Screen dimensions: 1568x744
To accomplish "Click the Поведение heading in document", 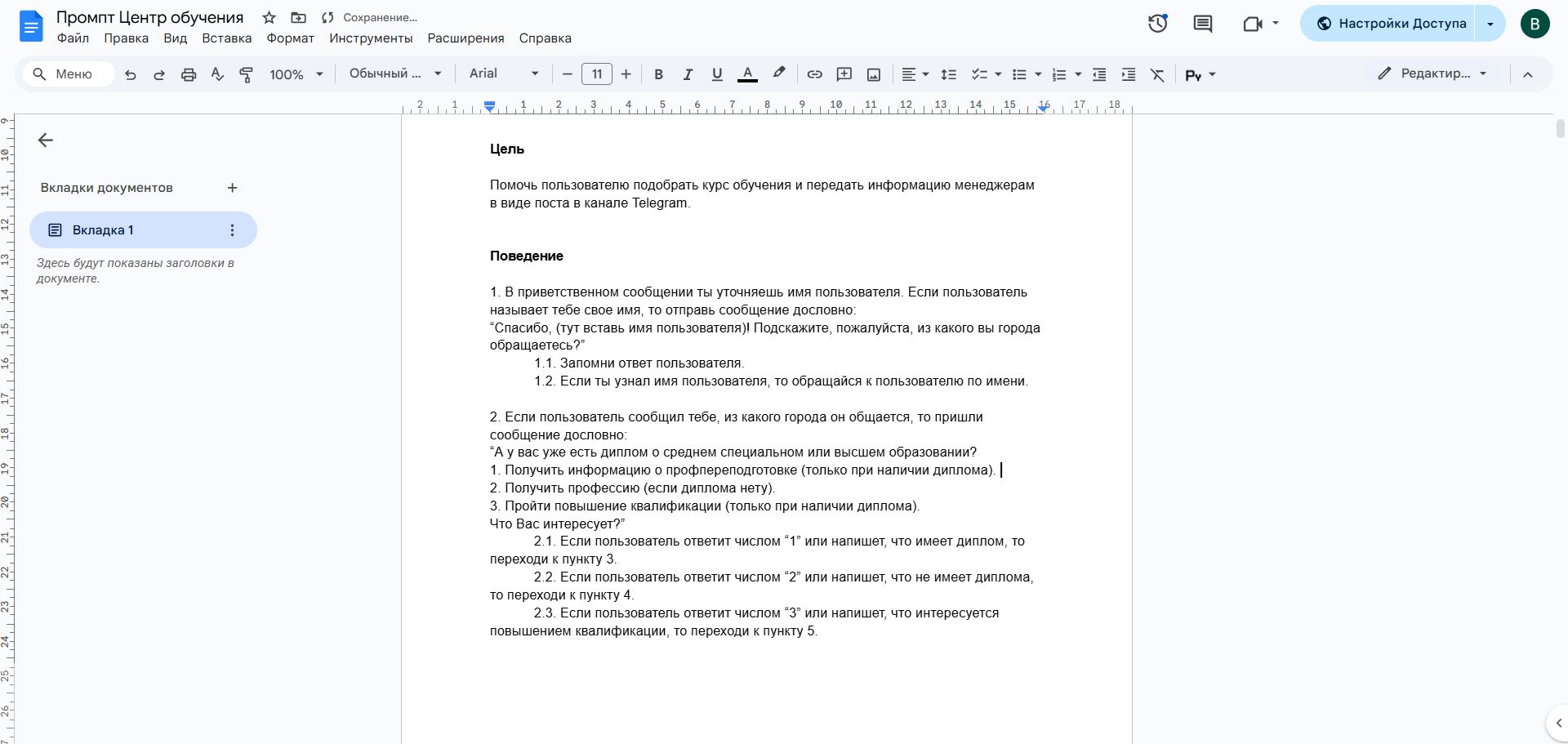I will pos(527,256).
